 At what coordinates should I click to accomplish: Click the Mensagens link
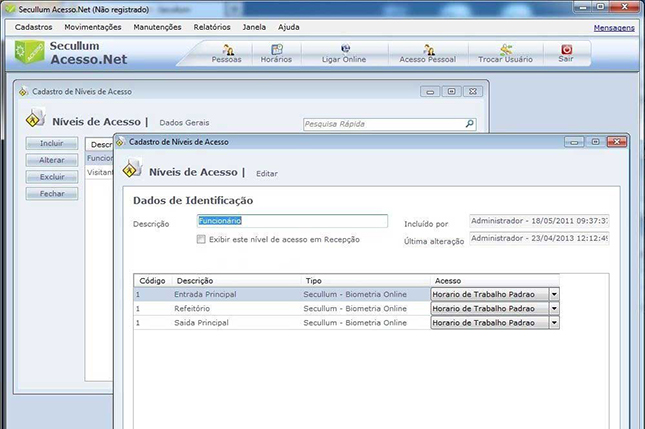[614, 28]
